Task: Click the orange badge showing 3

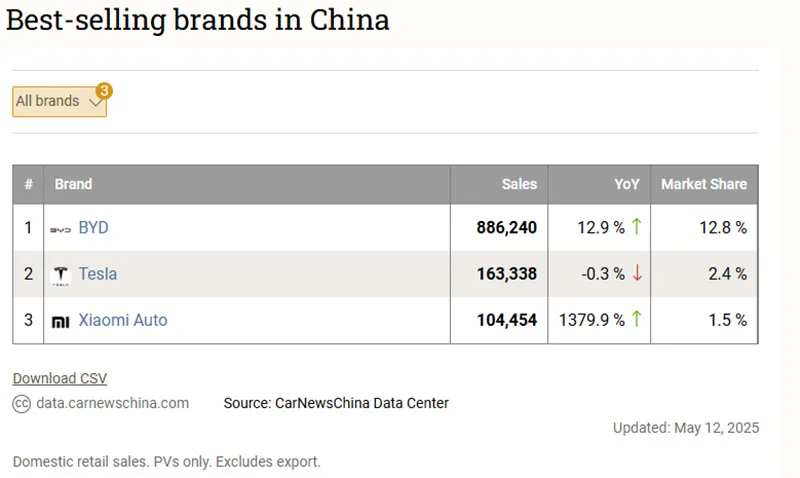Action: [x=104, y=91]
